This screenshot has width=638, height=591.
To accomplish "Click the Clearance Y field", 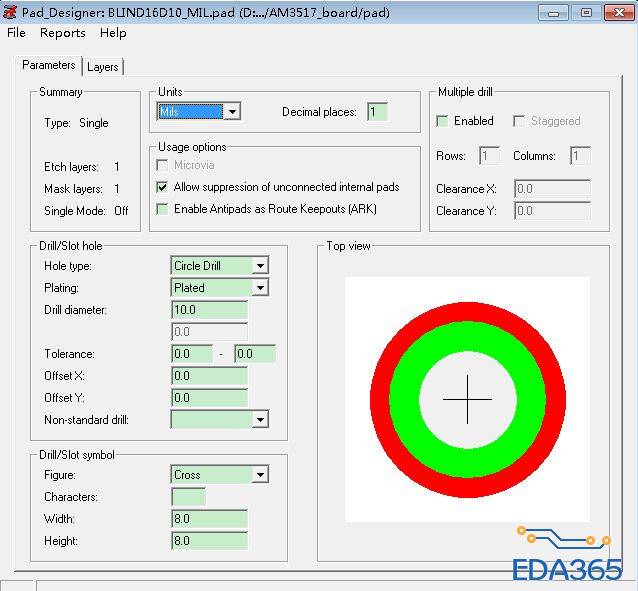I will tap(552, 211).
